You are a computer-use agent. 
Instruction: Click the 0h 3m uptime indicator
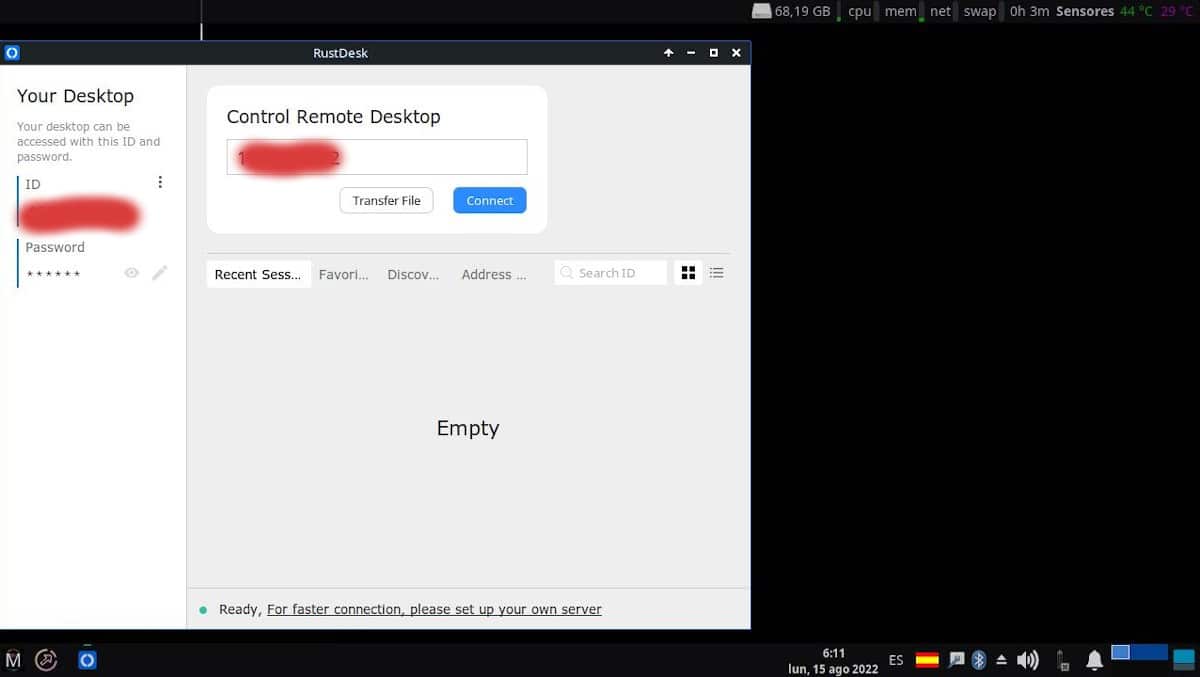1029,11
